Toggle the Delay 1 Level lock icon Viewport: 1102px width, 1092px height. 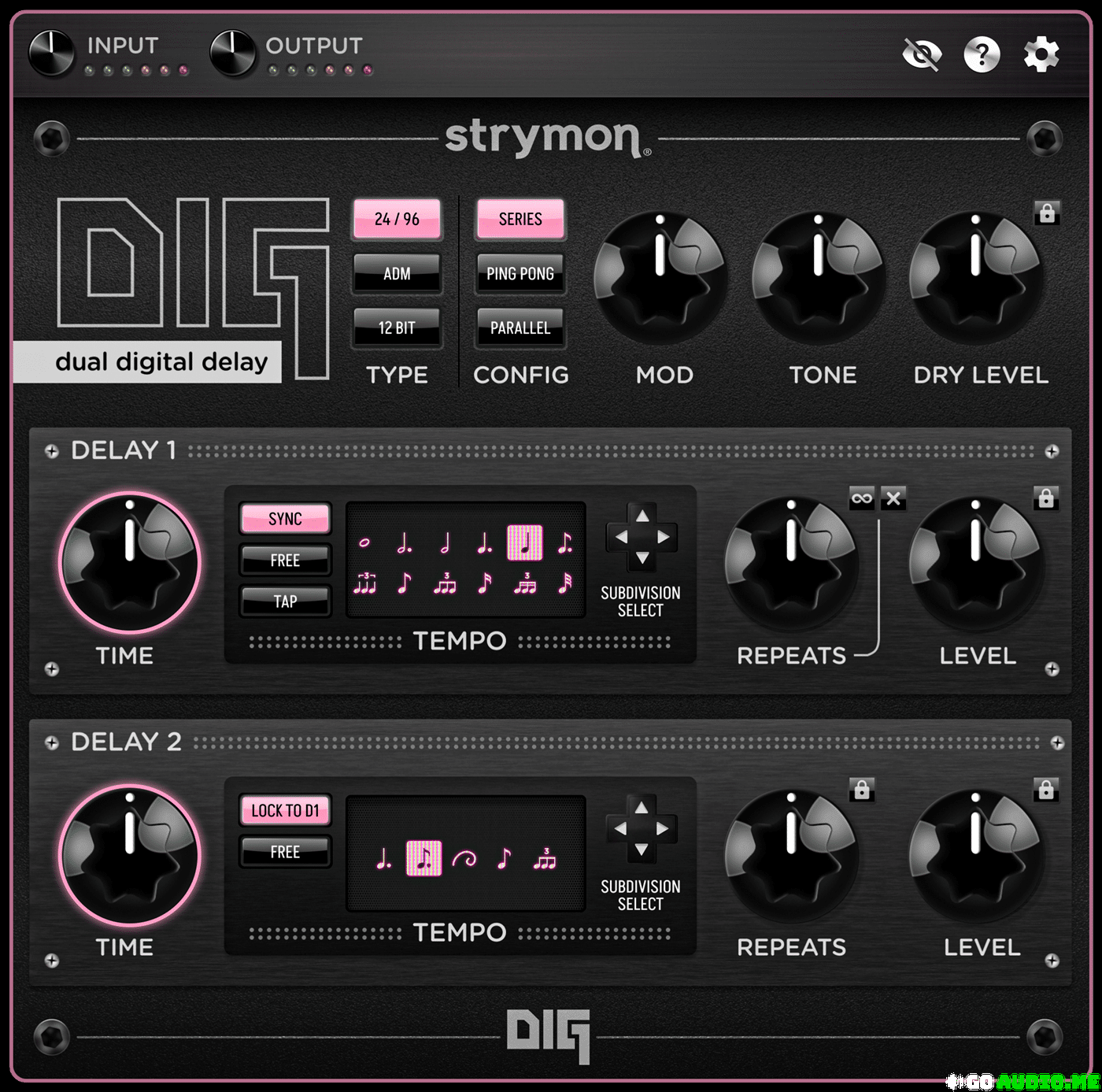(1046, 498)
